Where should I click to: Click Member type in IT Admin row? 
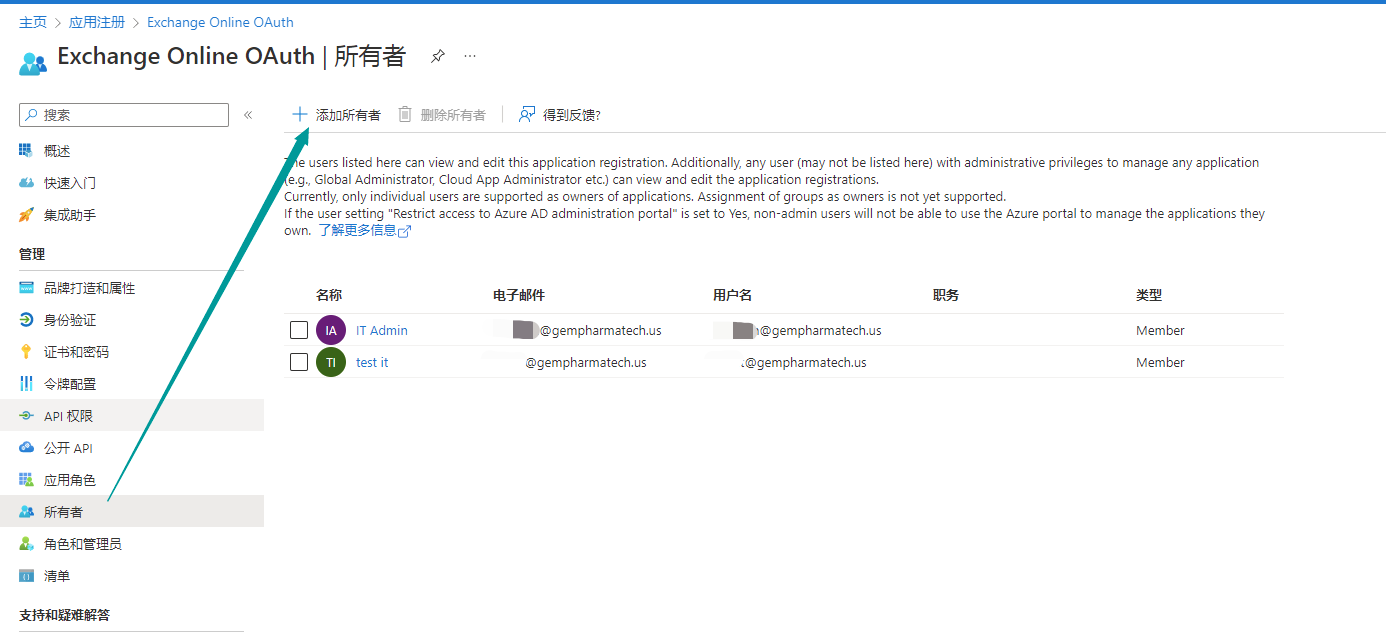[1160, 330]
